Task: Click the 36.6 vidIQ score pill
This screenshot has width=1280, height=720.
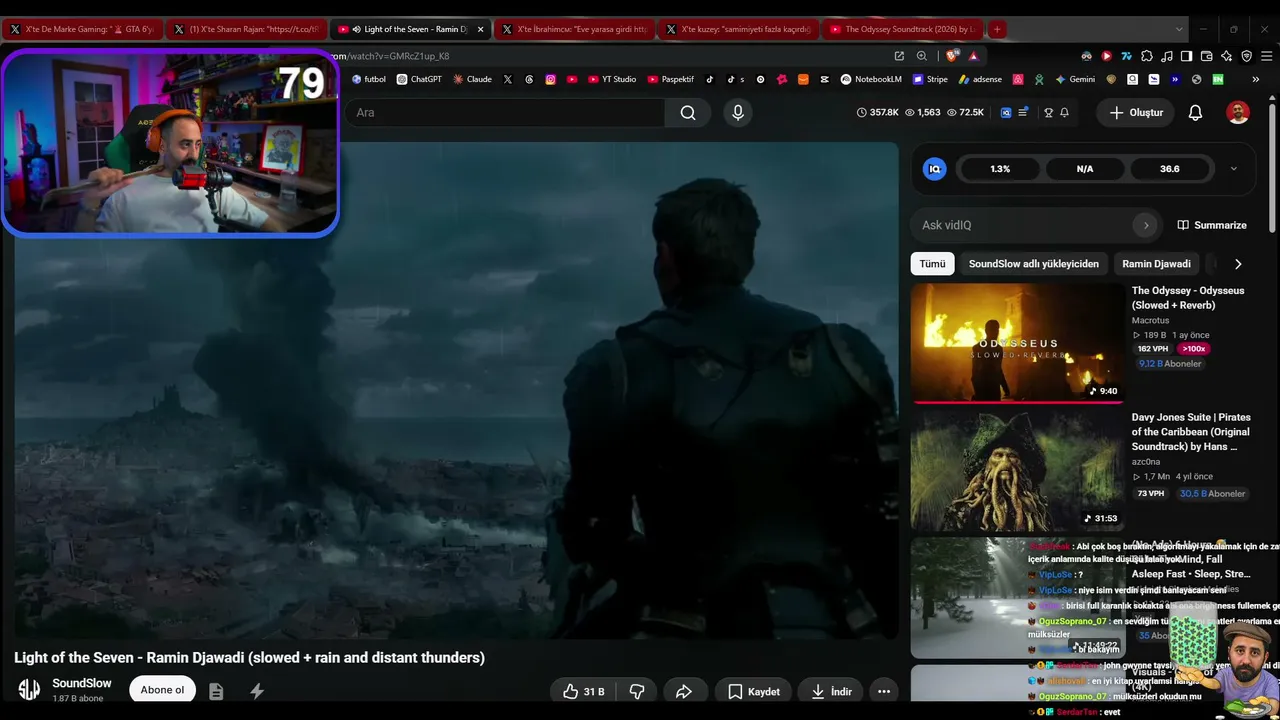Action: [1169, 169]
